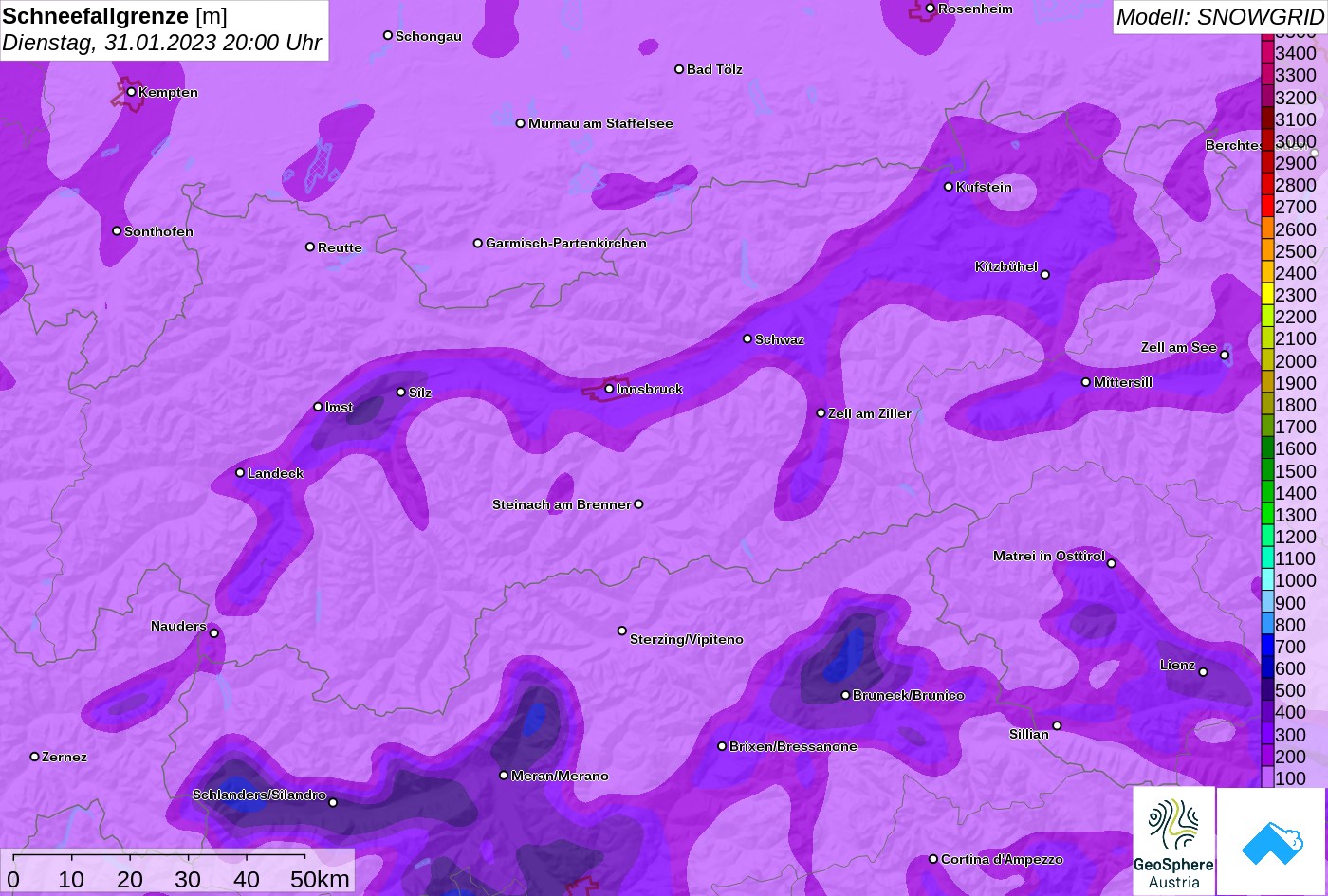Click the blue cloud logo icon

[1271, 841]
